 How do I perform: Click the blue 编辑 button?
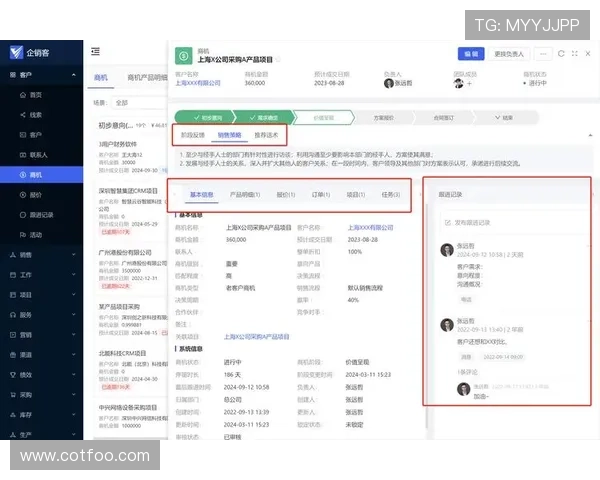click(471, 54)
